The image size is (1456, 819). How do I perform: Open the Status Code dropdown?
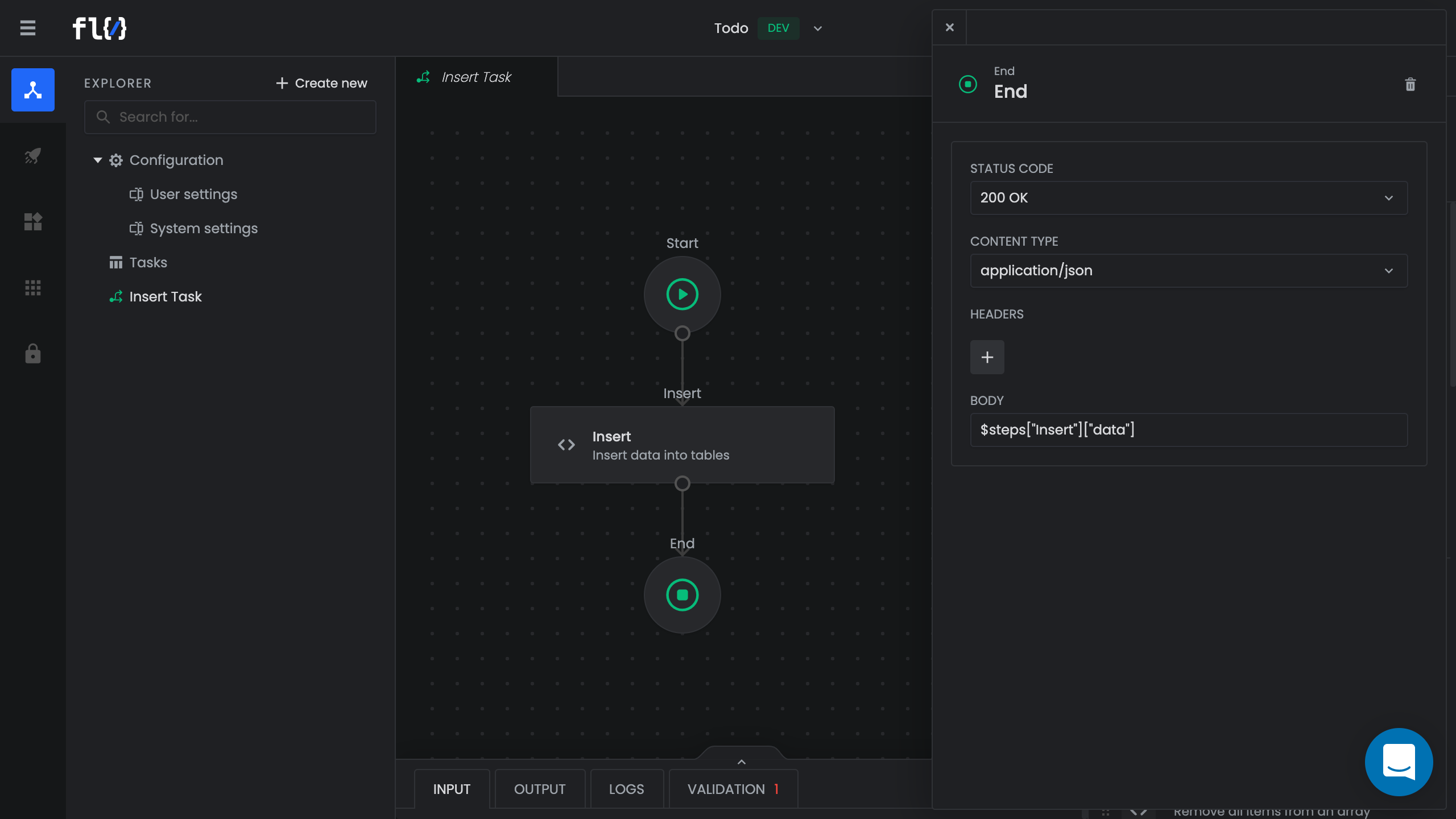click(1189, 198)
